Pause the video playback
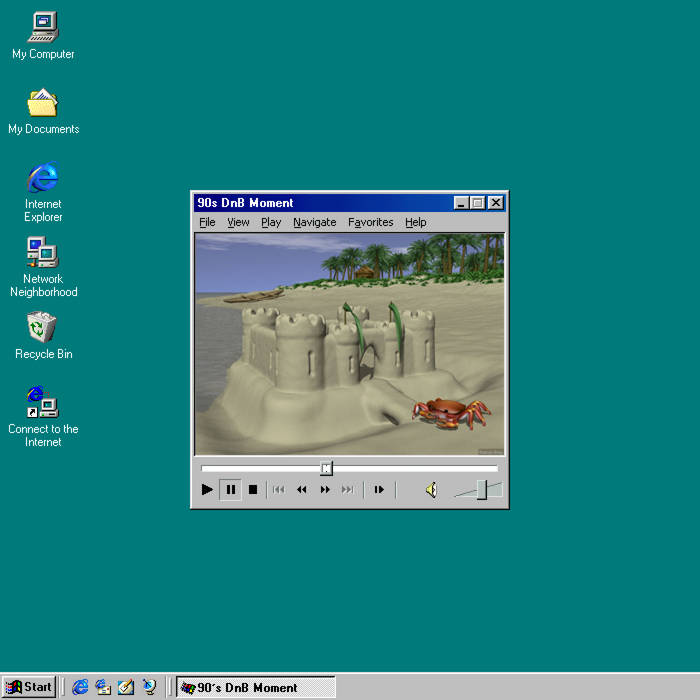The height and width of the screenshot is (700, 700). click(230, 490)
